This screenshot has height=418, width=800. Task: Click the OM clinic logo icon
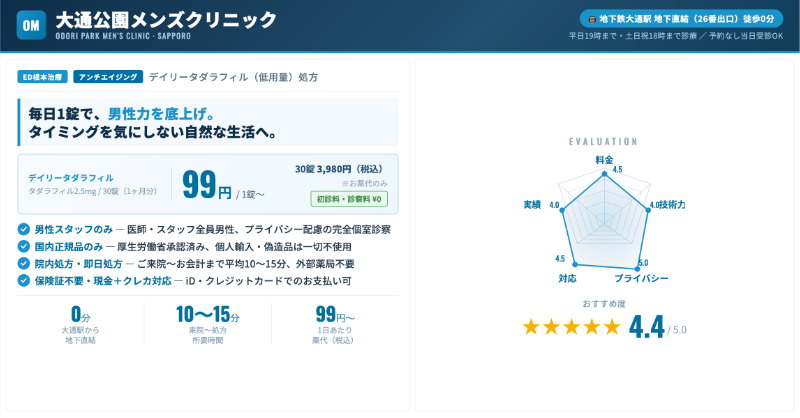tap(31, 26)
